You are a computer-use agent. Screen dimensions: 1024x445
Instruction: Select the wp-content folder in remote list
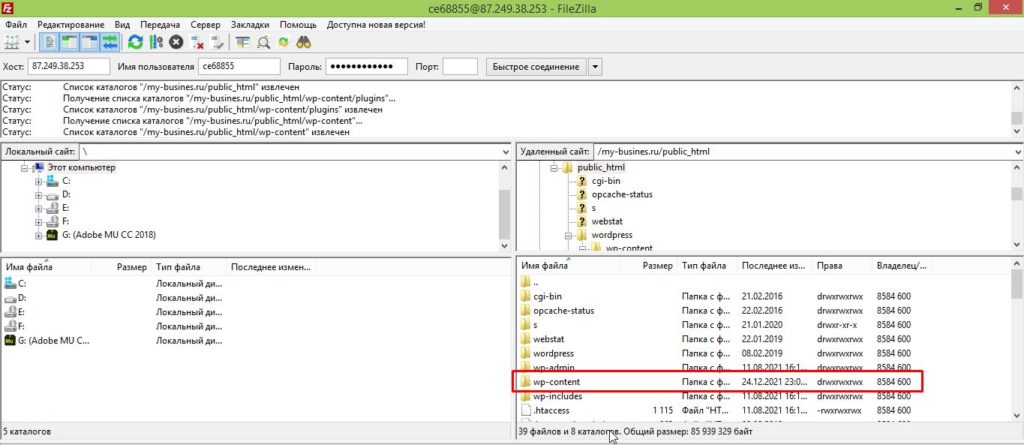pos(557,382)
